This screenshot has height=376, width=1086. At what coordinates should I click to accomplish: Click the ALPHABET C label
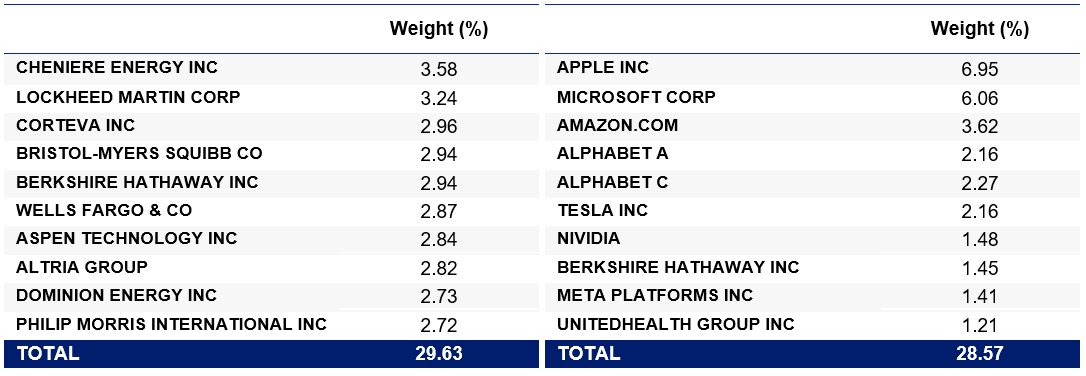tap(612, 182)
